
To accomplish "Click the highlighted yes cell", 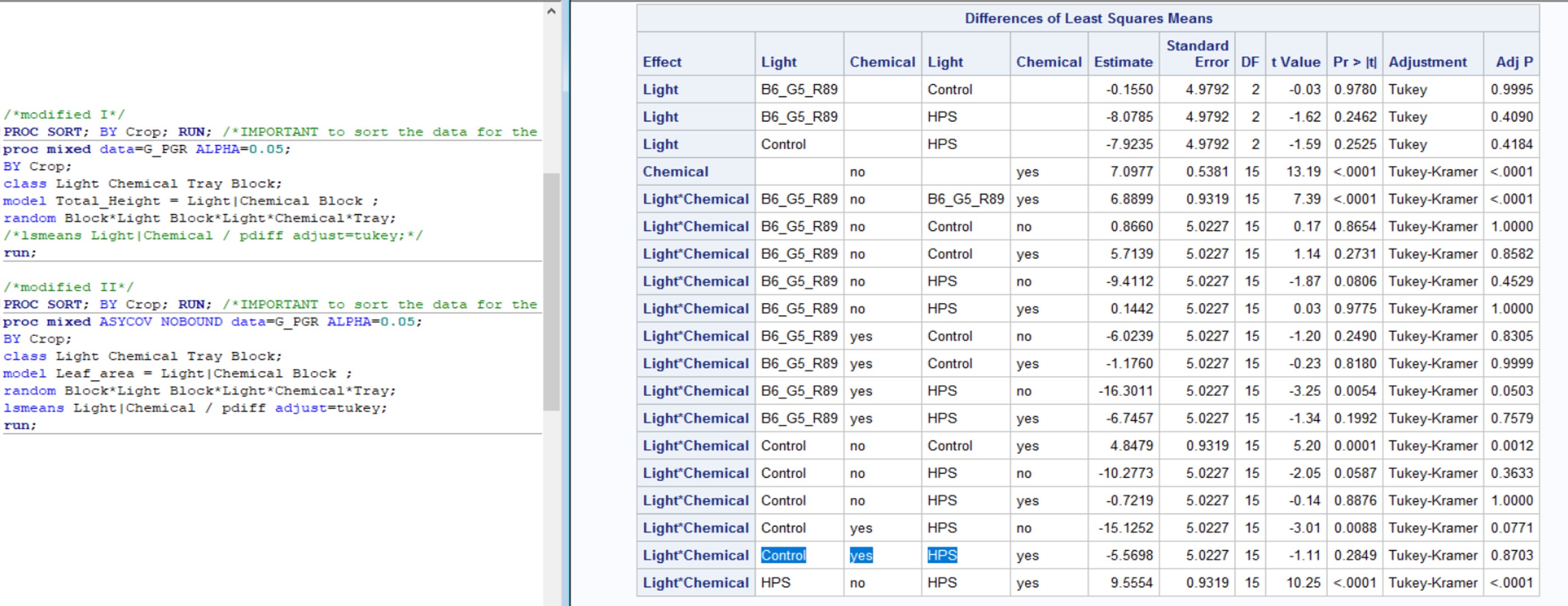I will click(861, 555).
